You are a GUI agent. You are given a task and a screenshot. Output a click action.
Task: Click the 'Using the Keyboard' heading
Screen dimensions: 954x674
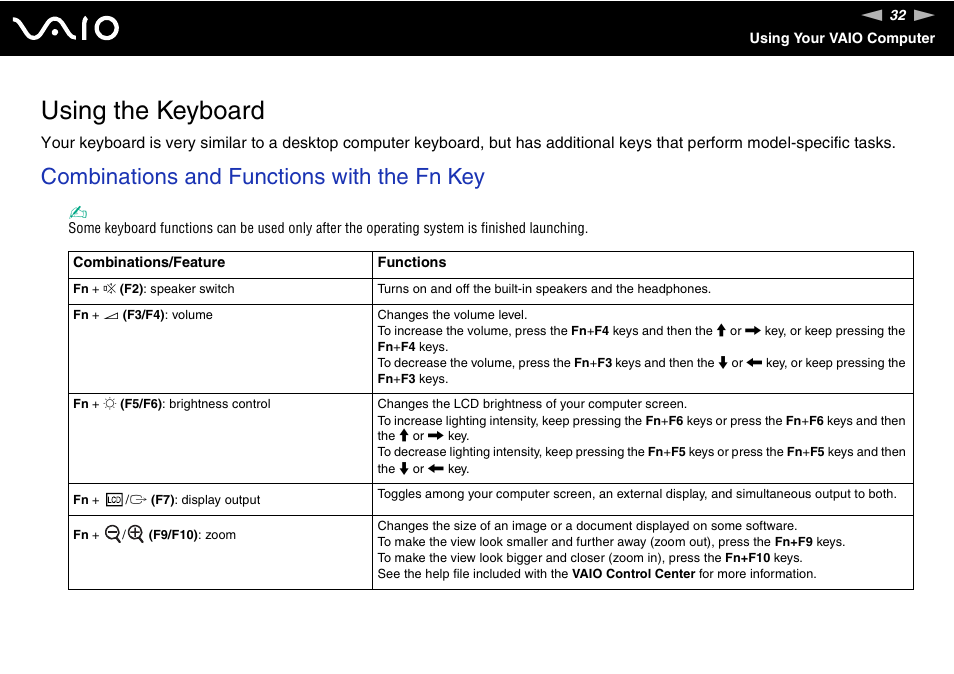click(153, 111)
